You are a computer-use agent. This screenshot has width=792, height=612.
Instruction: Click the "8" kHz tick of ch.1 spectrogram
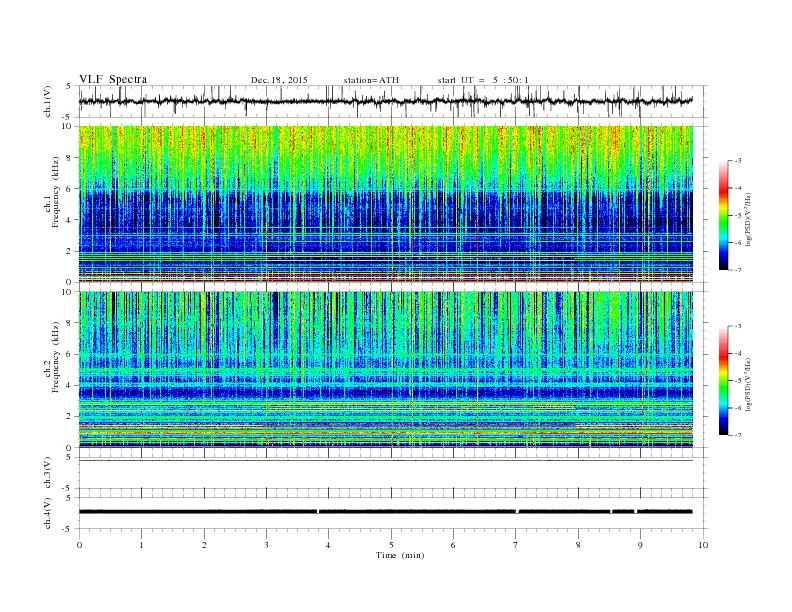coord(70,158)
